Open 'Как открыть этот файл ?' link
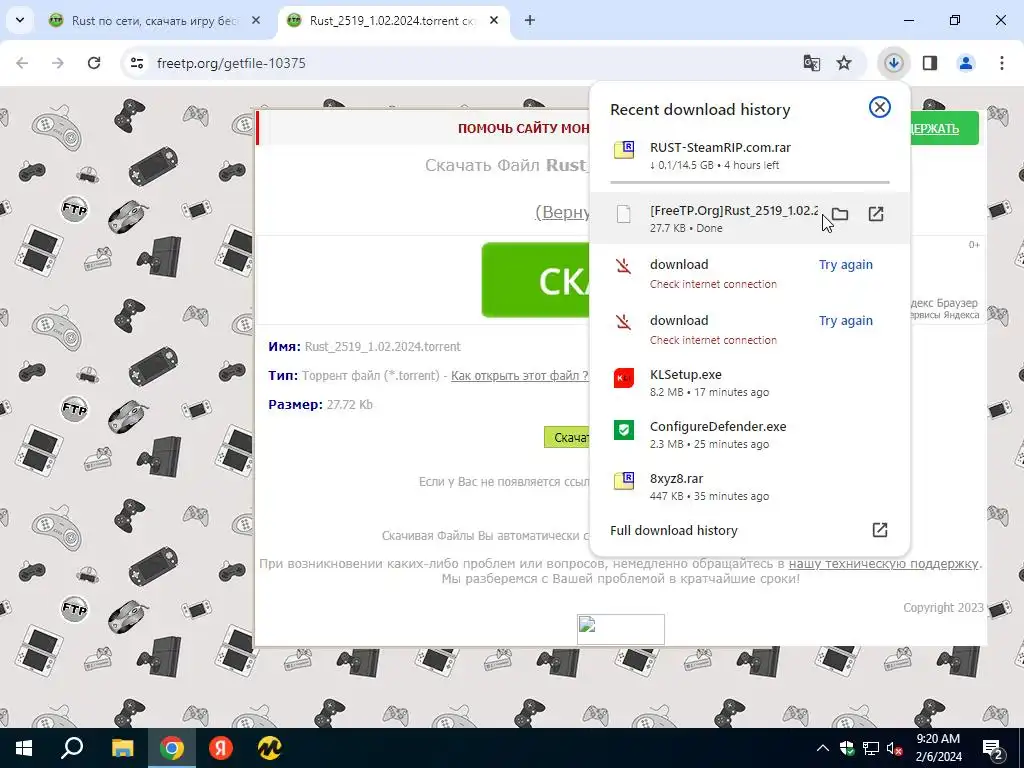This screenshot has width=1024, height=768. click(x=519, y=376)
